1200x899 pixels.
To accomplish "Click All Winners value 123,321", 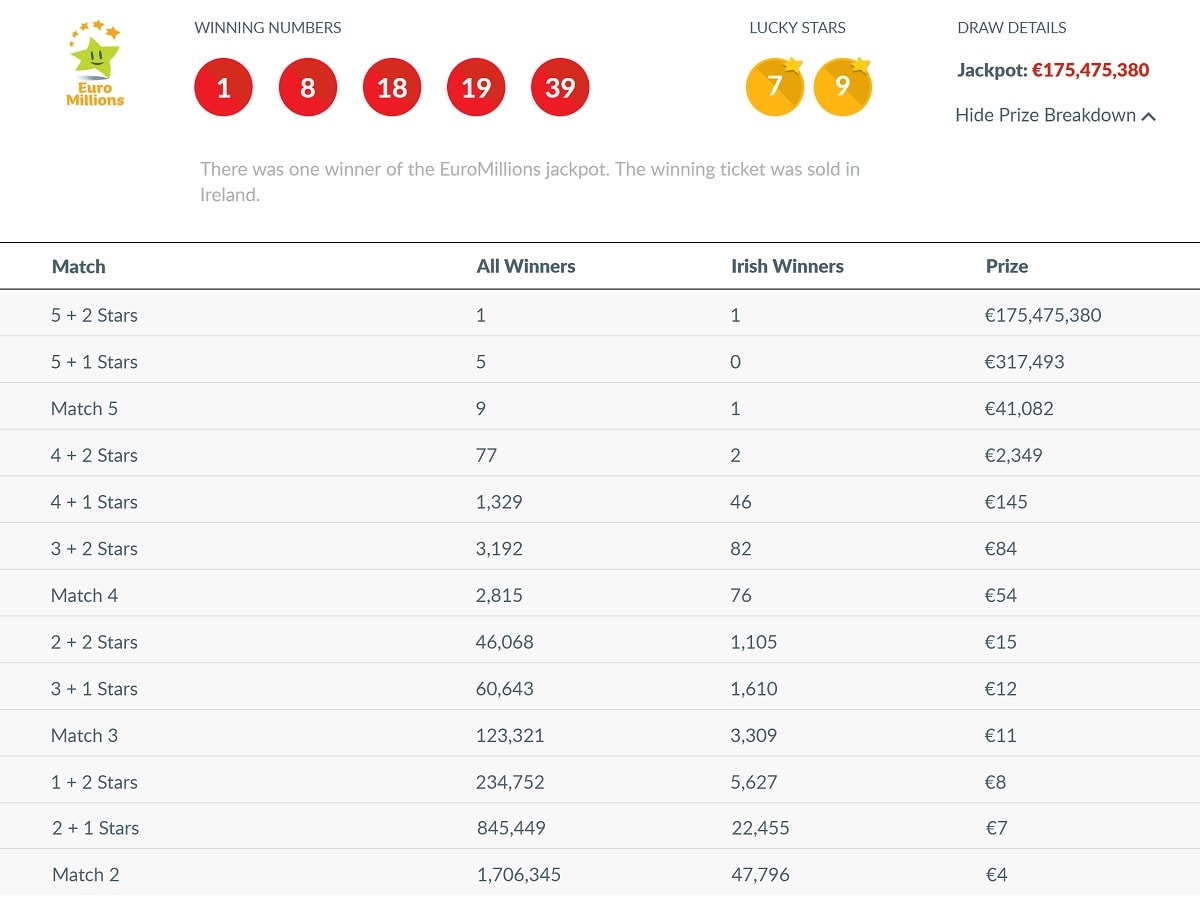I will 510,735.
